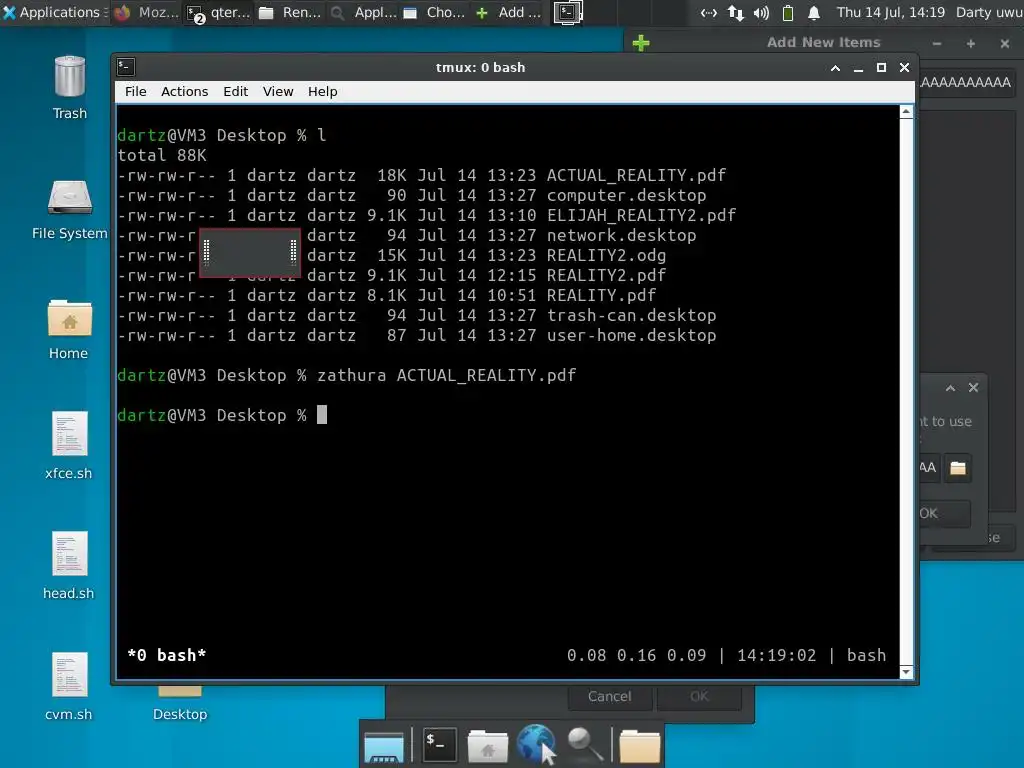The width and height of the screenshot is (1024, 768).
Task: Click the terminal window menu icon
Action: tap(126, 67)
